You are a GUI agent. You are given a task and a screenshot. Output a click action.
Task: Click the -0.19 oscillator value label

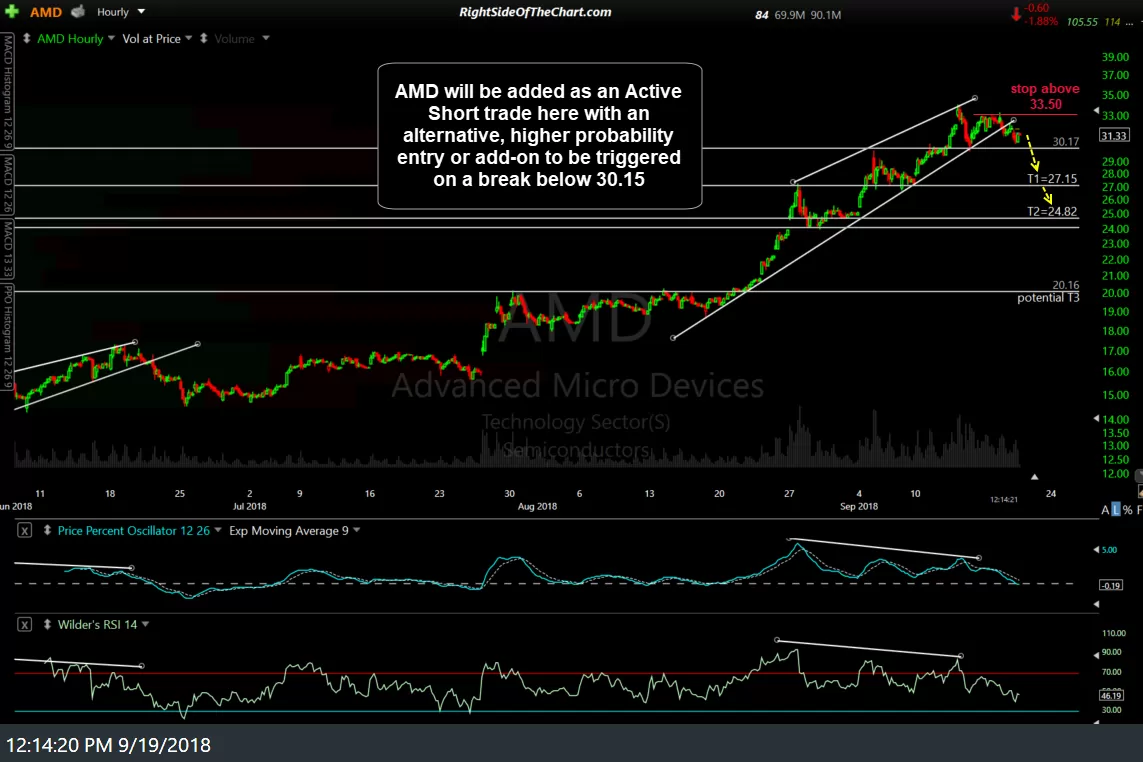point(1111,586)
